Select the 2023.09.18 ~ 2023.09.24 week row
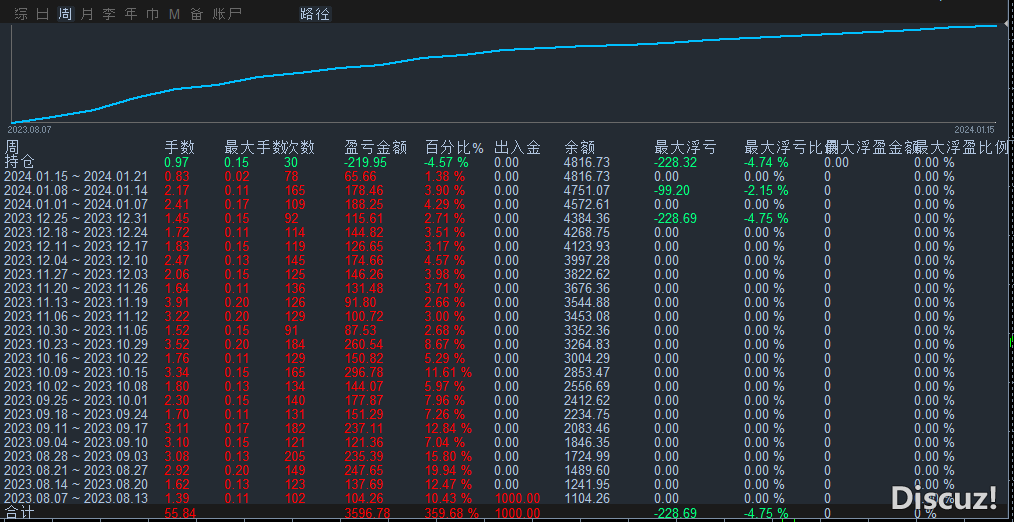Viewport: 1014px width, 522px height. click(76, 414)
